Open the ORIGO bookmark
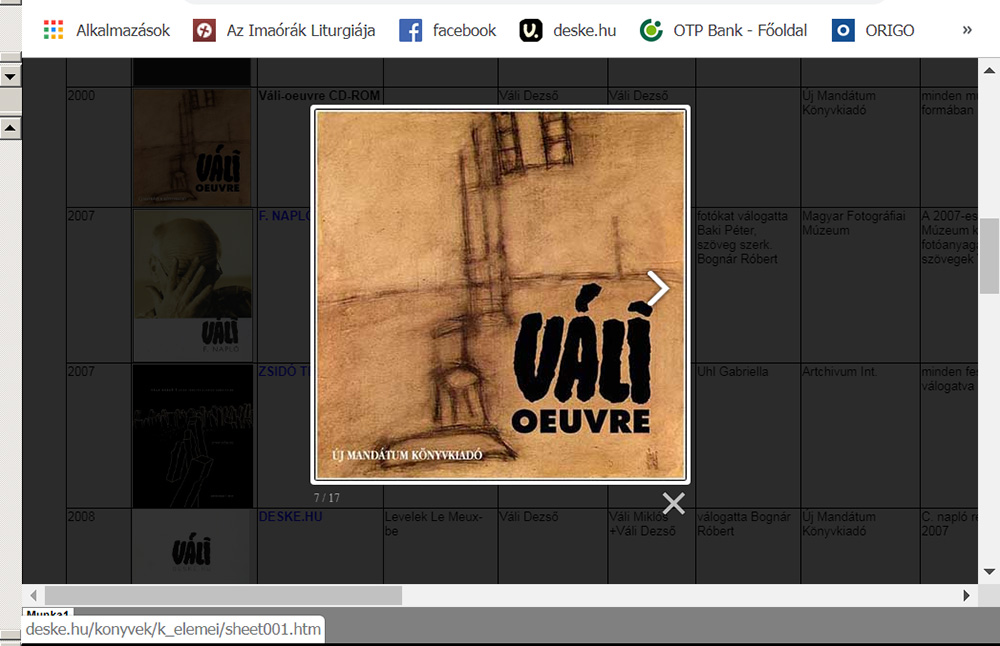 tap(873, 30)
